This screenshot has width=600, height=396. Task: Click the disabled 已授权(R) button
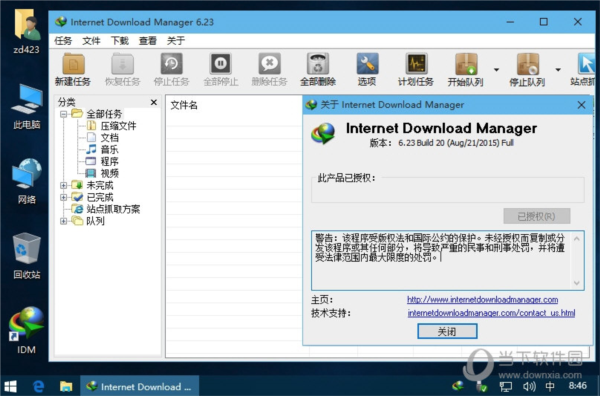[x=536, y=217]
